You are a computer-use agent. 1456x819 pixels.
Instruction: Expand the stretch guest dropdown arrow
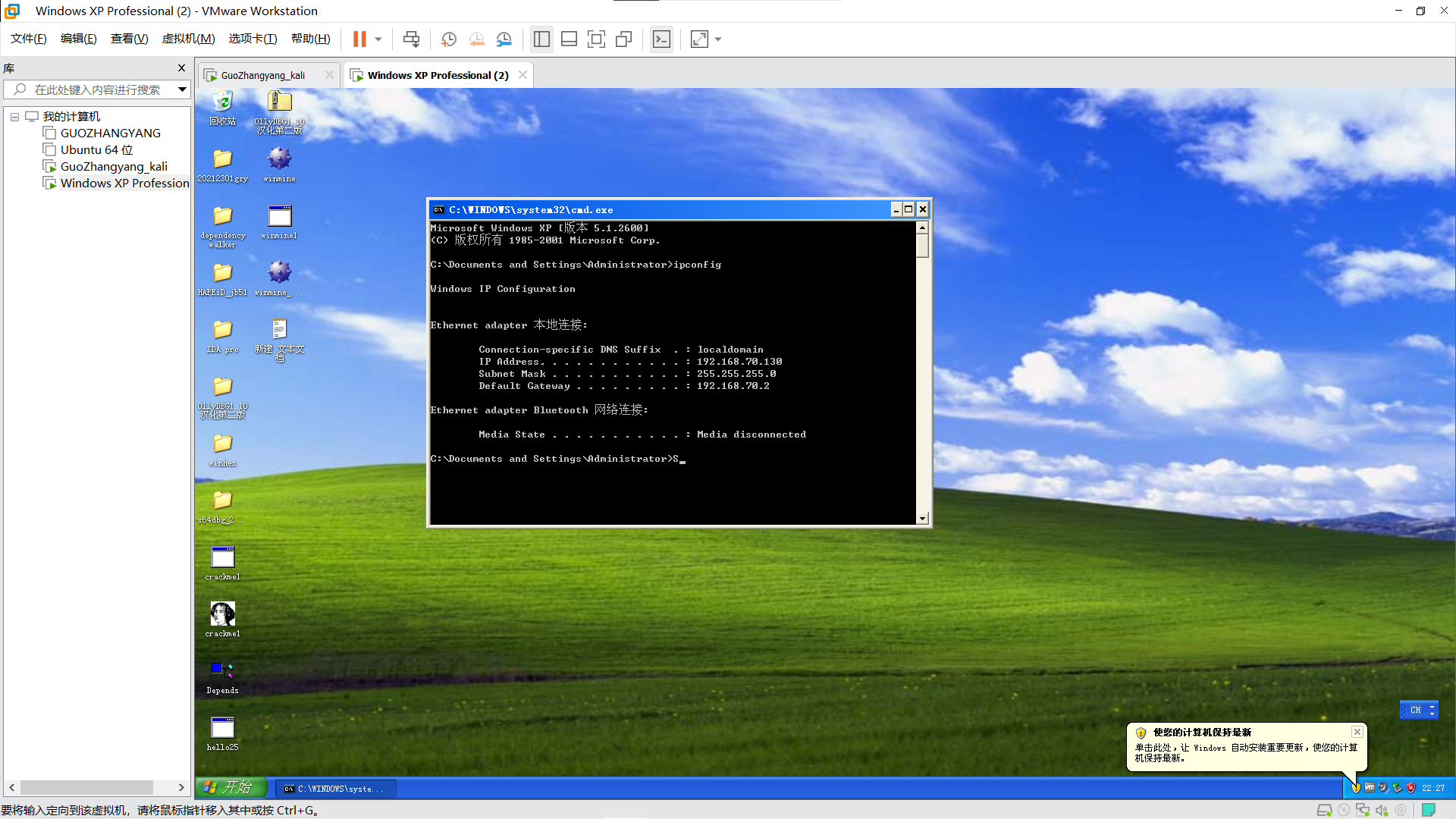[x=718, y=39]
